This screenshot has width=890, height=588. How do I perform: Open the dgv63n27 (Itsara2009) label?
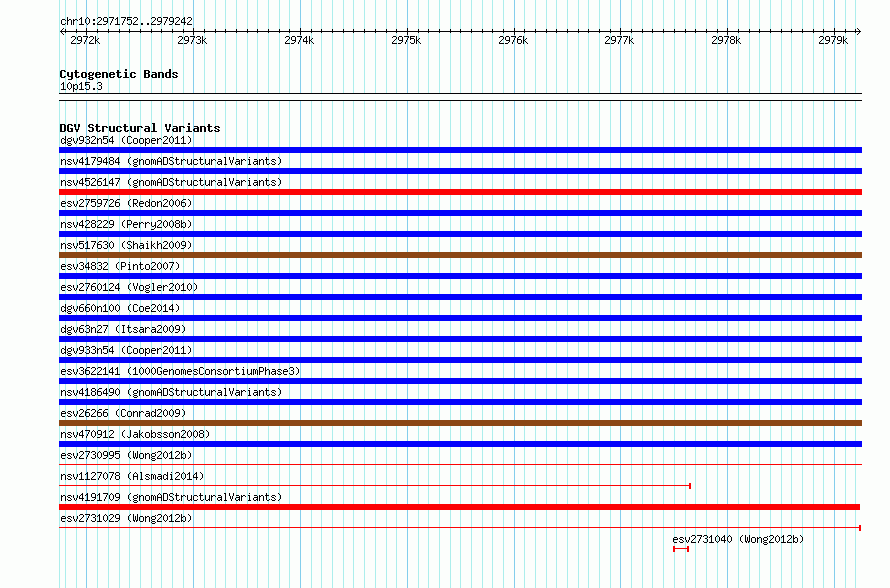[123, 329]
